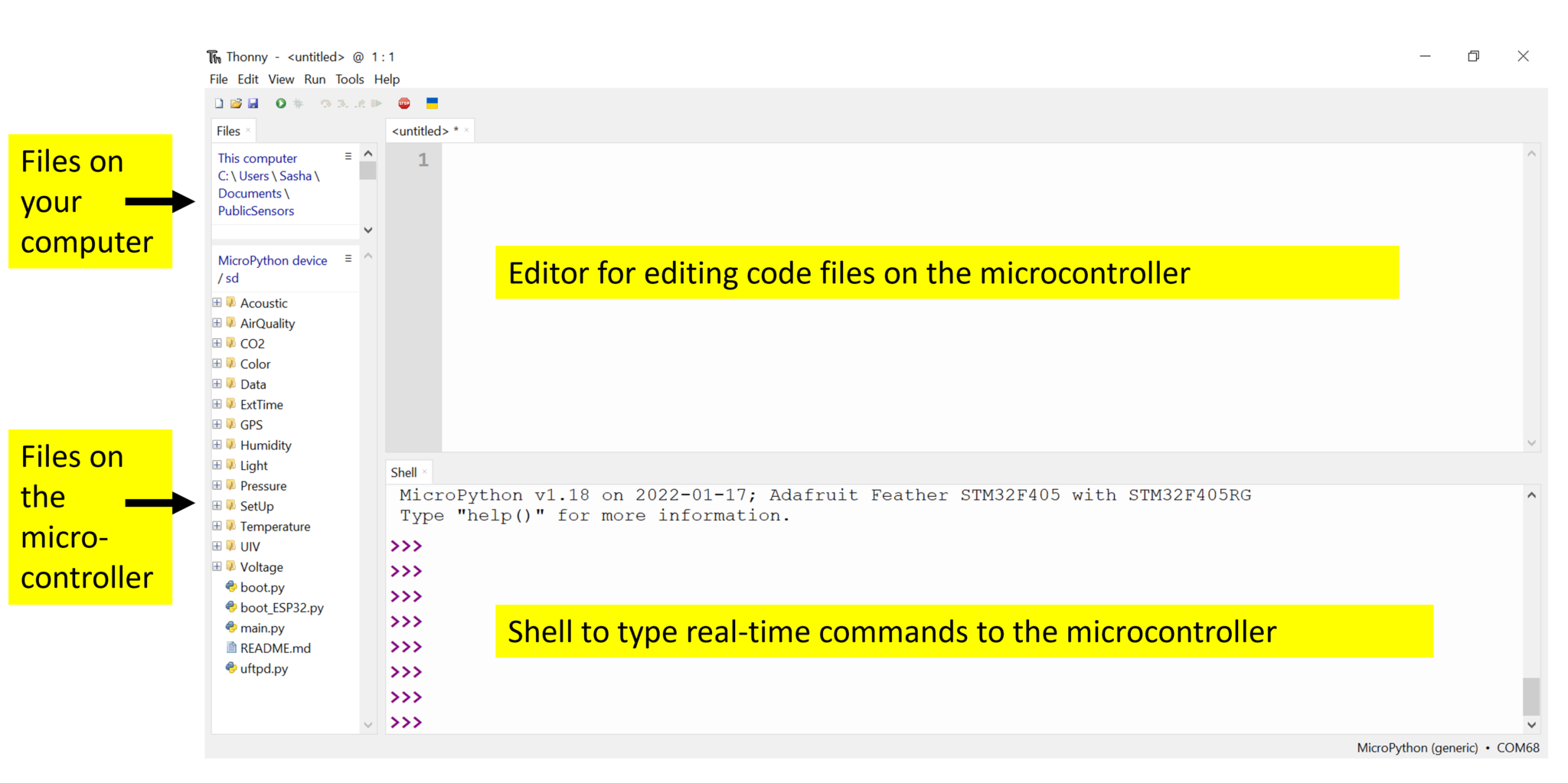Screen dimensions: 1568x783
Task: Click the PublicSensors path link
Action: [x=256, y=211]
